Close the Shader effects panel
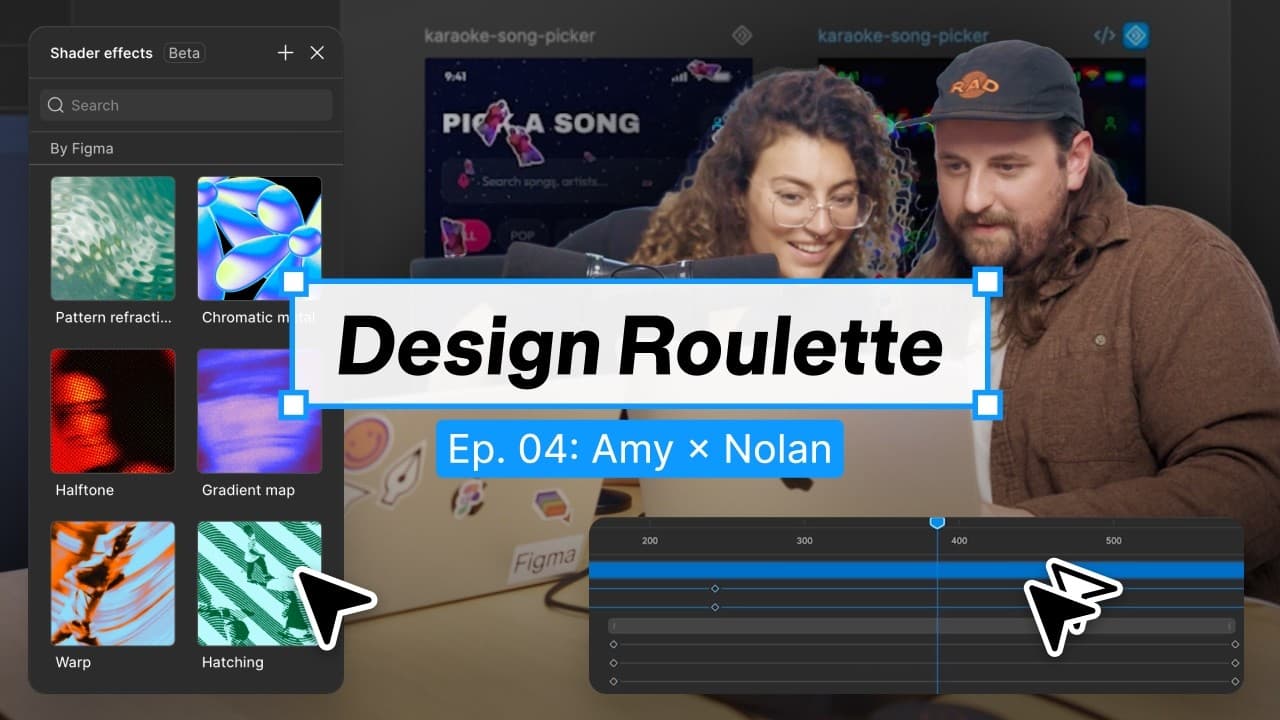Screen dimensions: 1280x720 pos(317,53)
